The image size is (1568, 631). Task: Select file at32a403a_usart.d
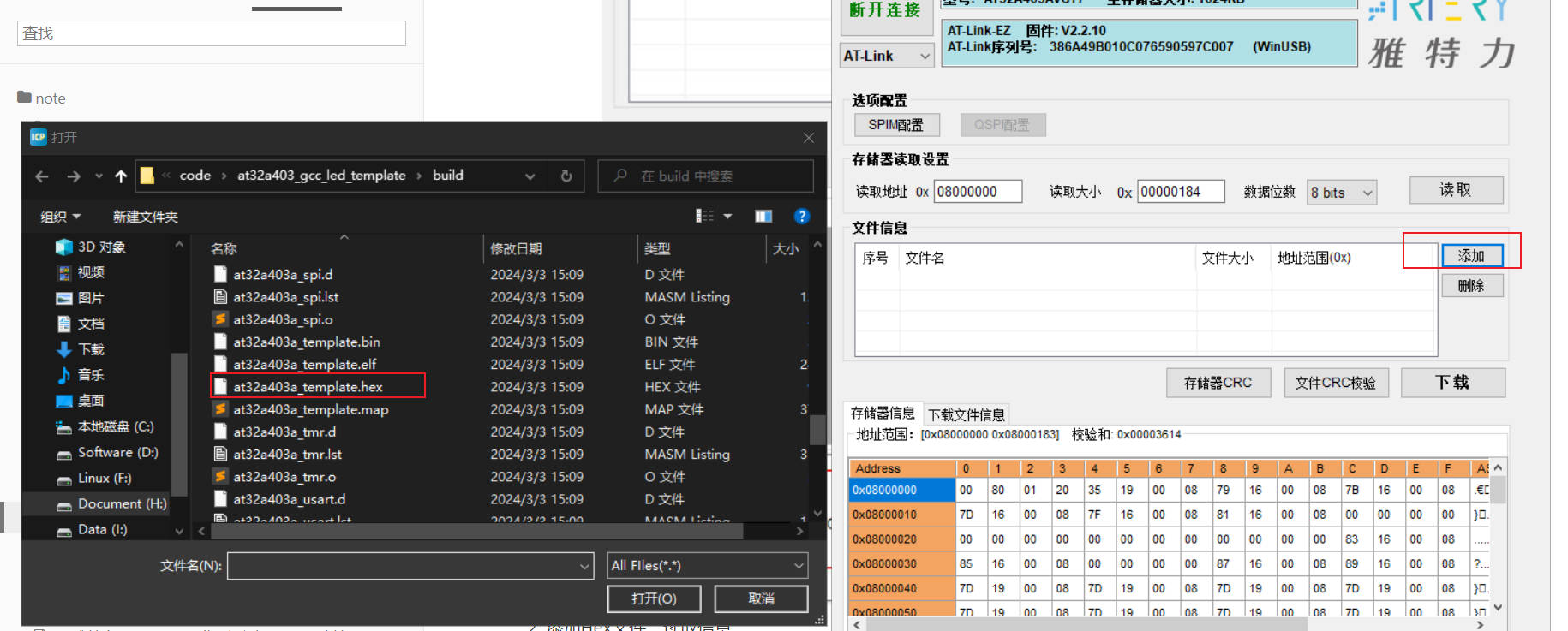point(289,499)
